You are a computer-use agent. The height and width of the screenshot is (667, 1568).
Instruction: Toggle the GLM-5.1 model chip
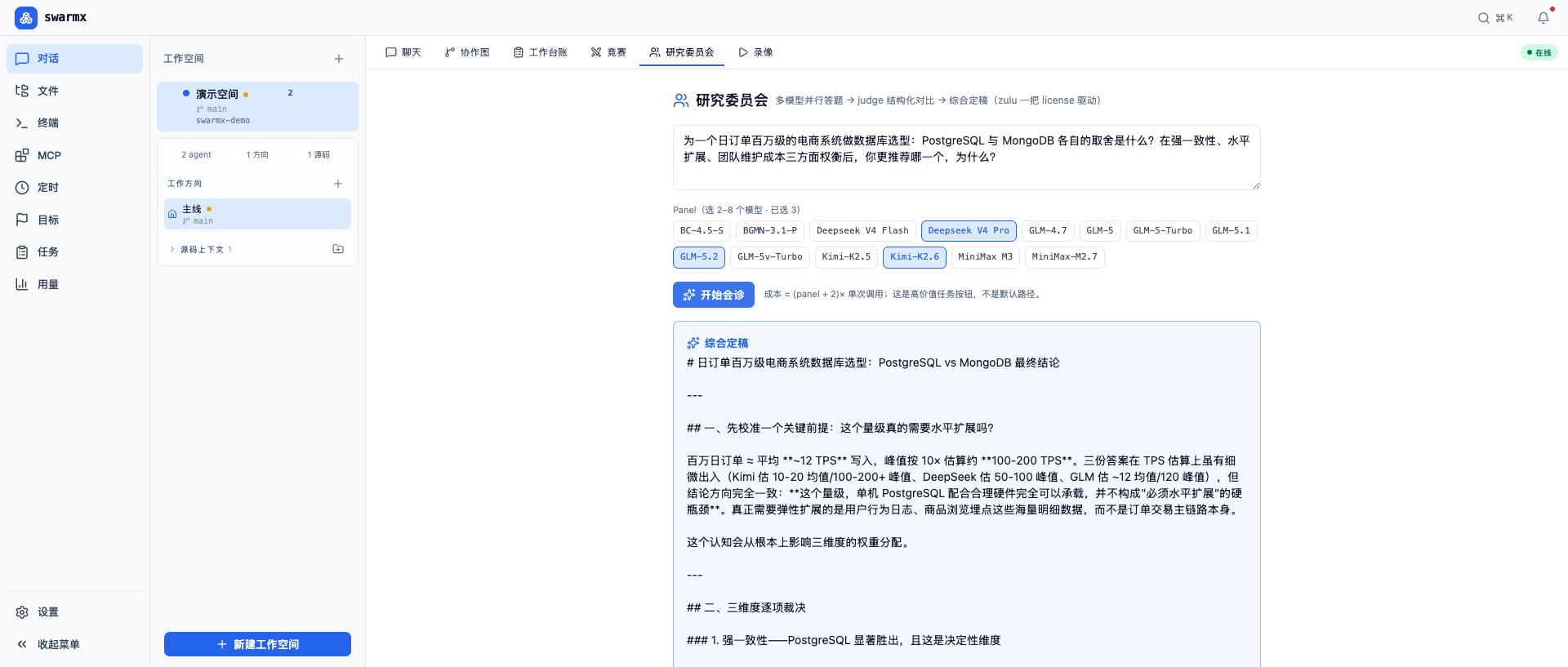click(1231, 231)
